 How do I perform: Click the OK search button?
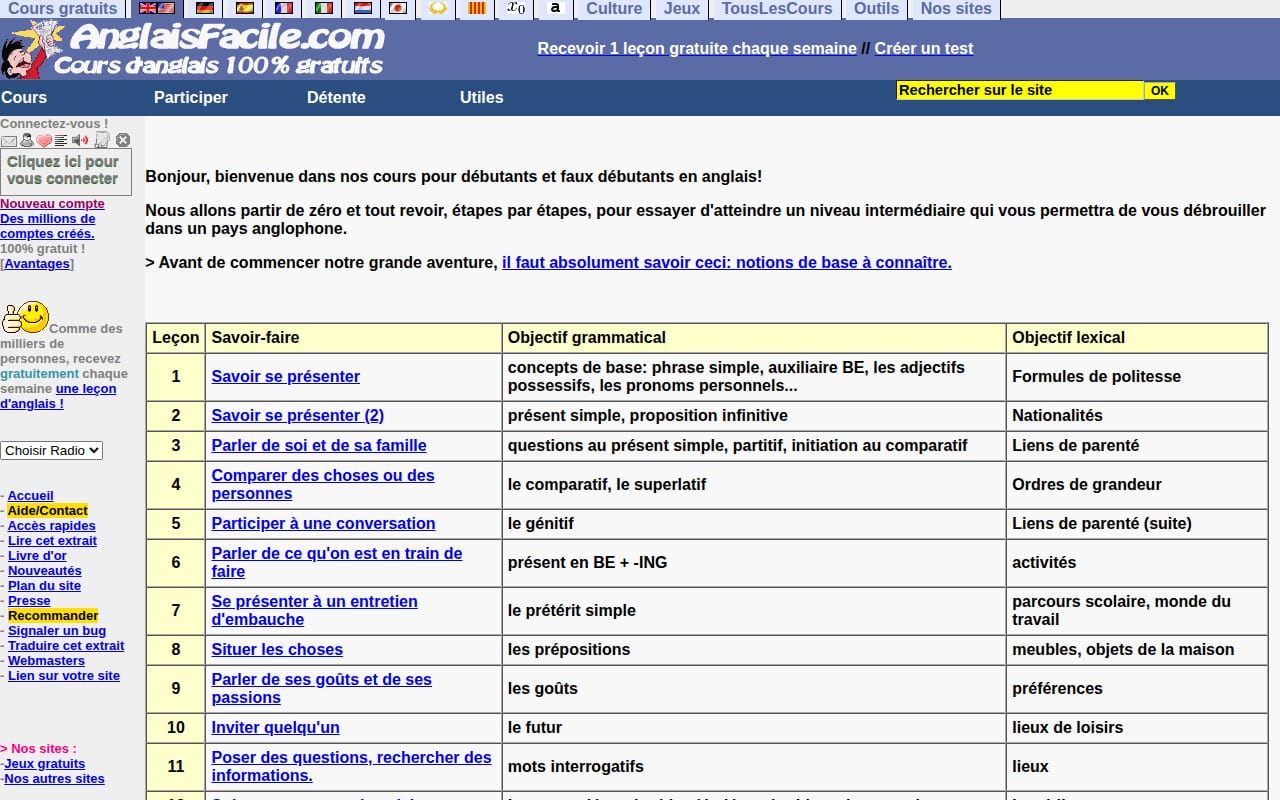click(1159, 90)
